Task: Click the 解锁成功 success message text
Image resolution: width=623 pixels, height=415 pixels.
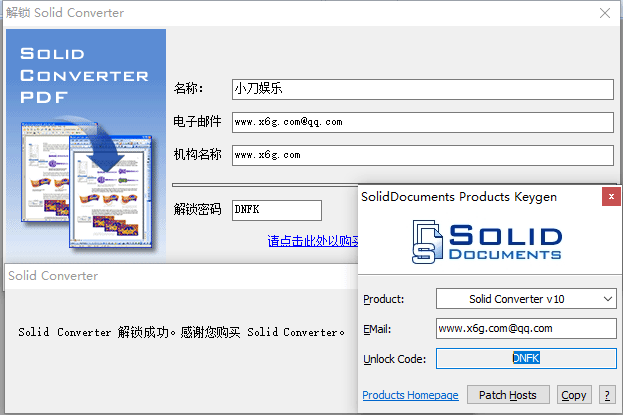Action: pos(181,331)
